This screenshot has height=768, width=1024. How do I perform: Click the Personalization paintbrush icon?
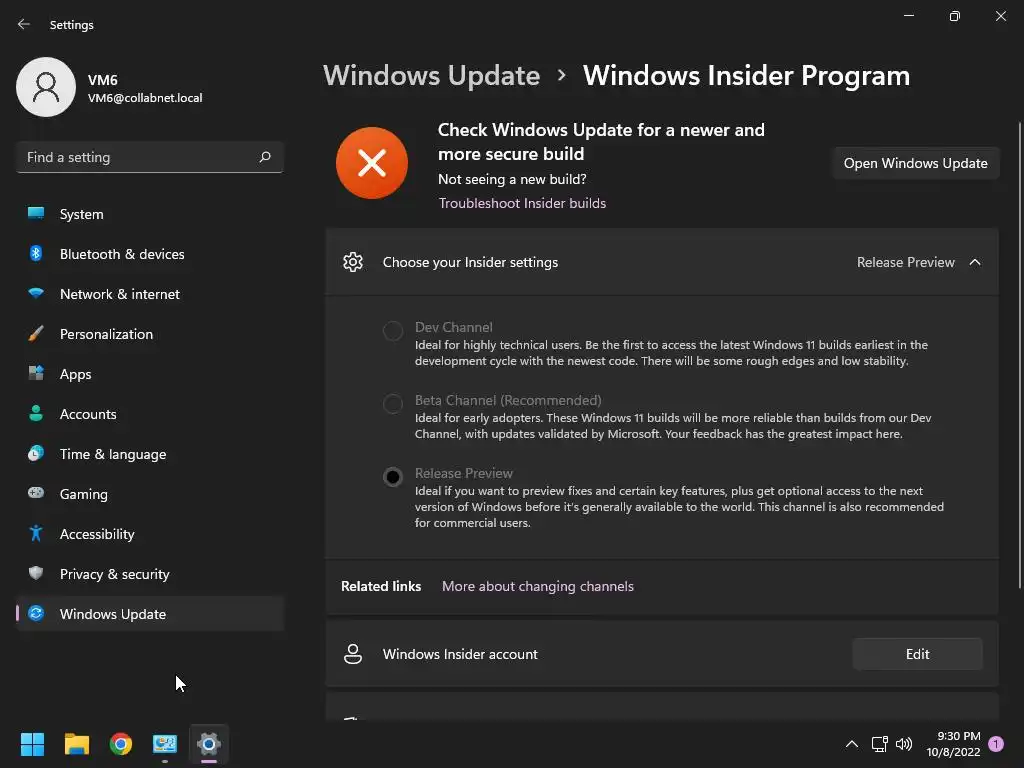tap(36, 334)
